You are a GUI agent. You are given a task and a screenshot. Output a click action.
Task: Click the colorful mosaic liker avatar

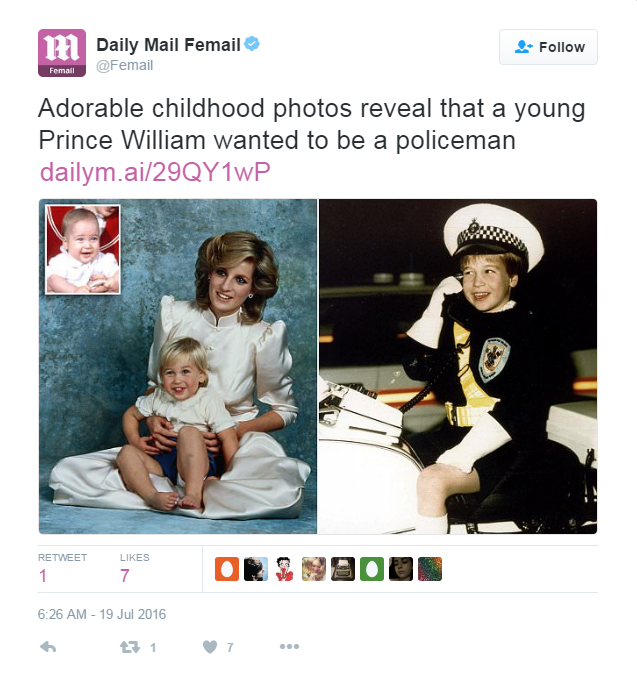(x=430, y=569)
